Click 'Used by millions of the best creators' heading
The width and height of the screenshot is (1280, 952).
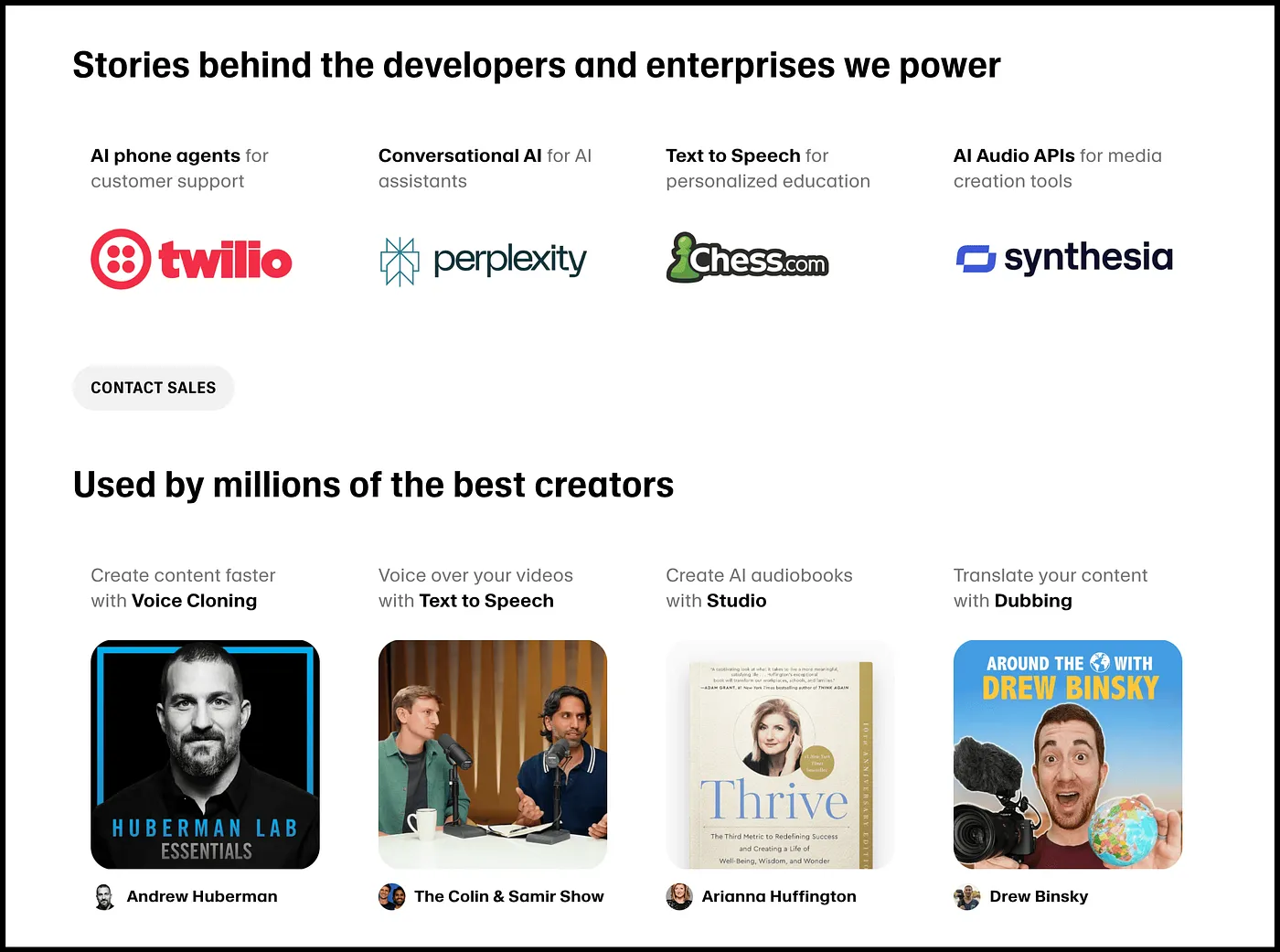(x=373, y=485)
